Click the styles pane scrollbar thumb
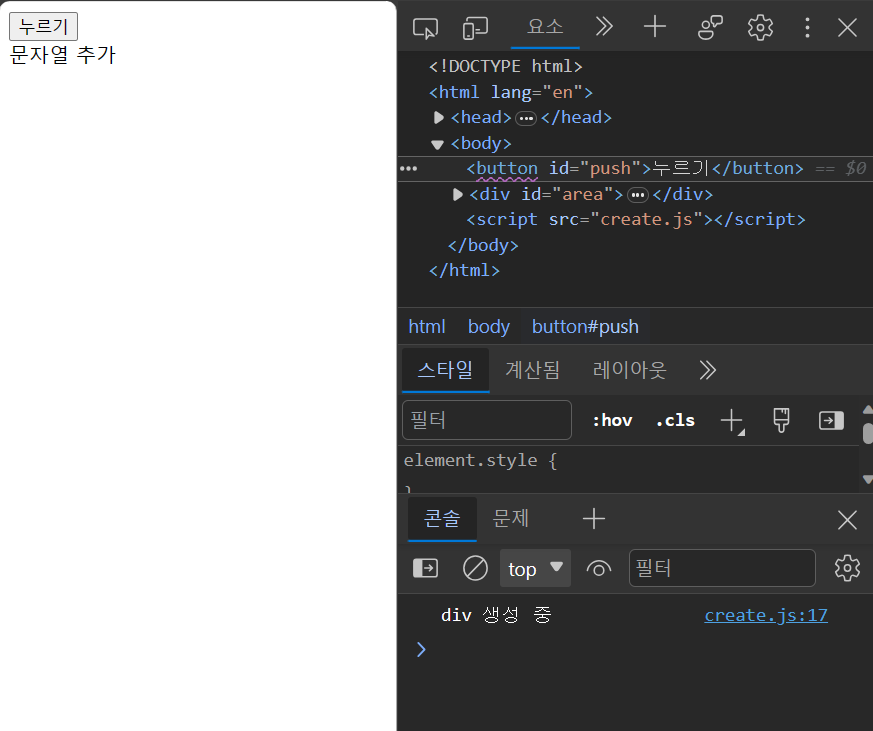 867,433
